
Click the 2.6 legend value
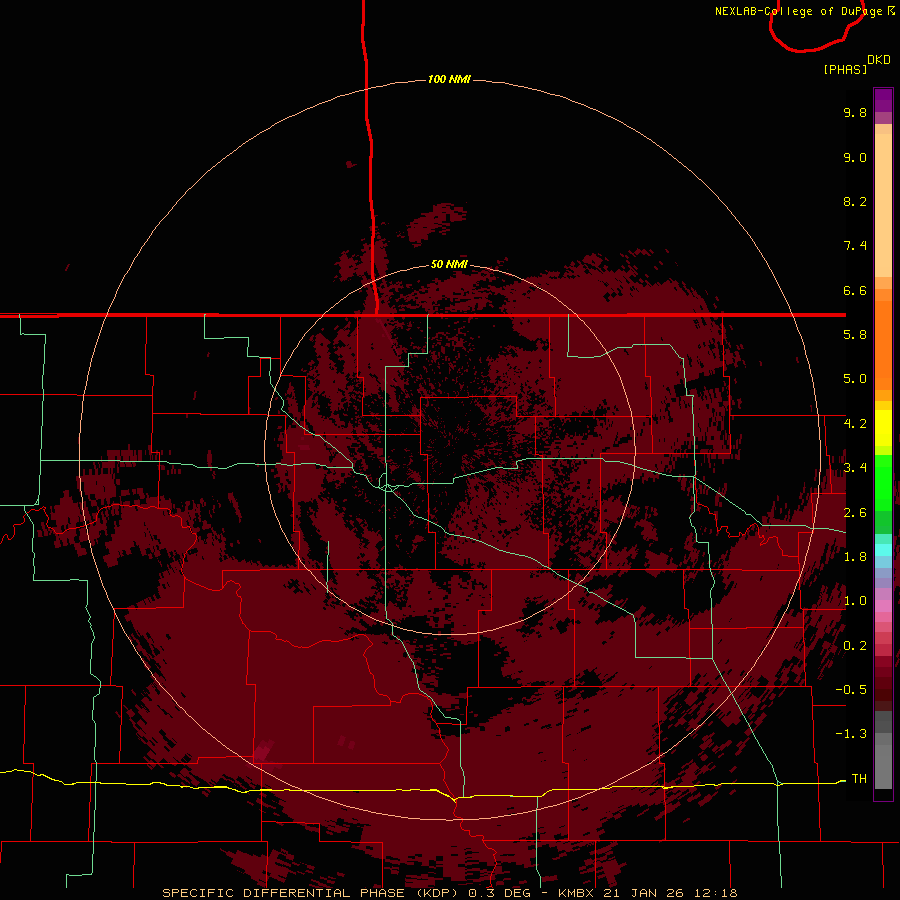[x=855, y=513]
